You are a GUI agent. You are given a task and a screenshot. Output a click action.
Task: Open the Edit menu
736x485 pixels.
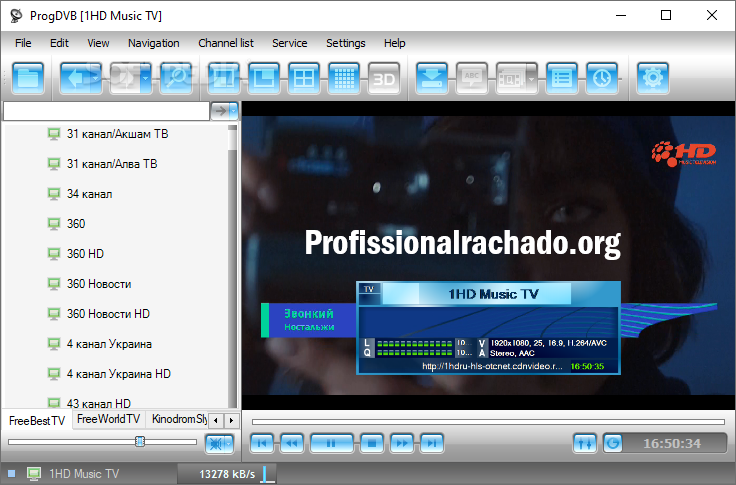point(59,43)
